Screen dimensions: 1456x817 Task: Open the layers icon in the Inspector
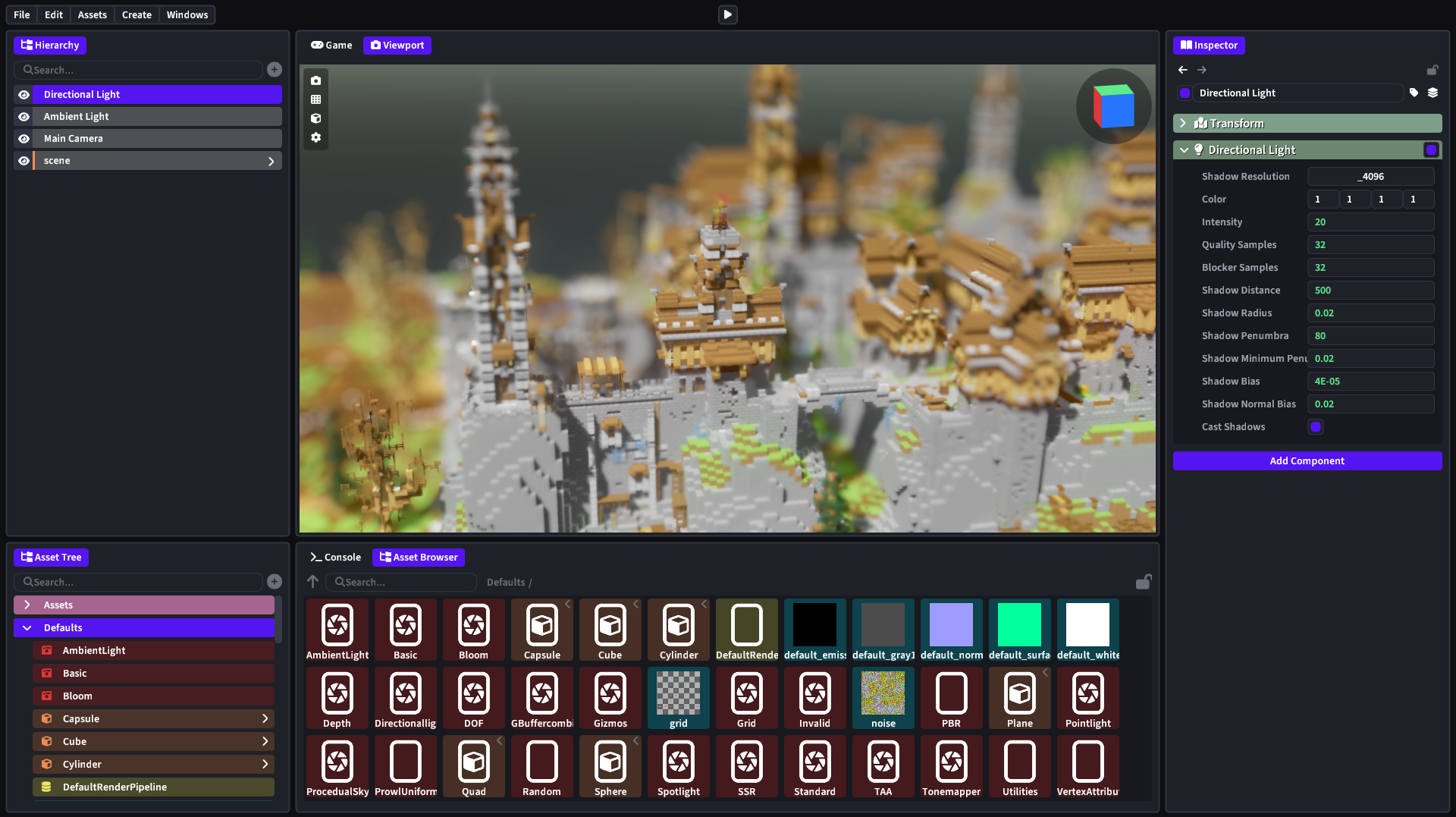pyautogui.click(x=1433, y=93)
